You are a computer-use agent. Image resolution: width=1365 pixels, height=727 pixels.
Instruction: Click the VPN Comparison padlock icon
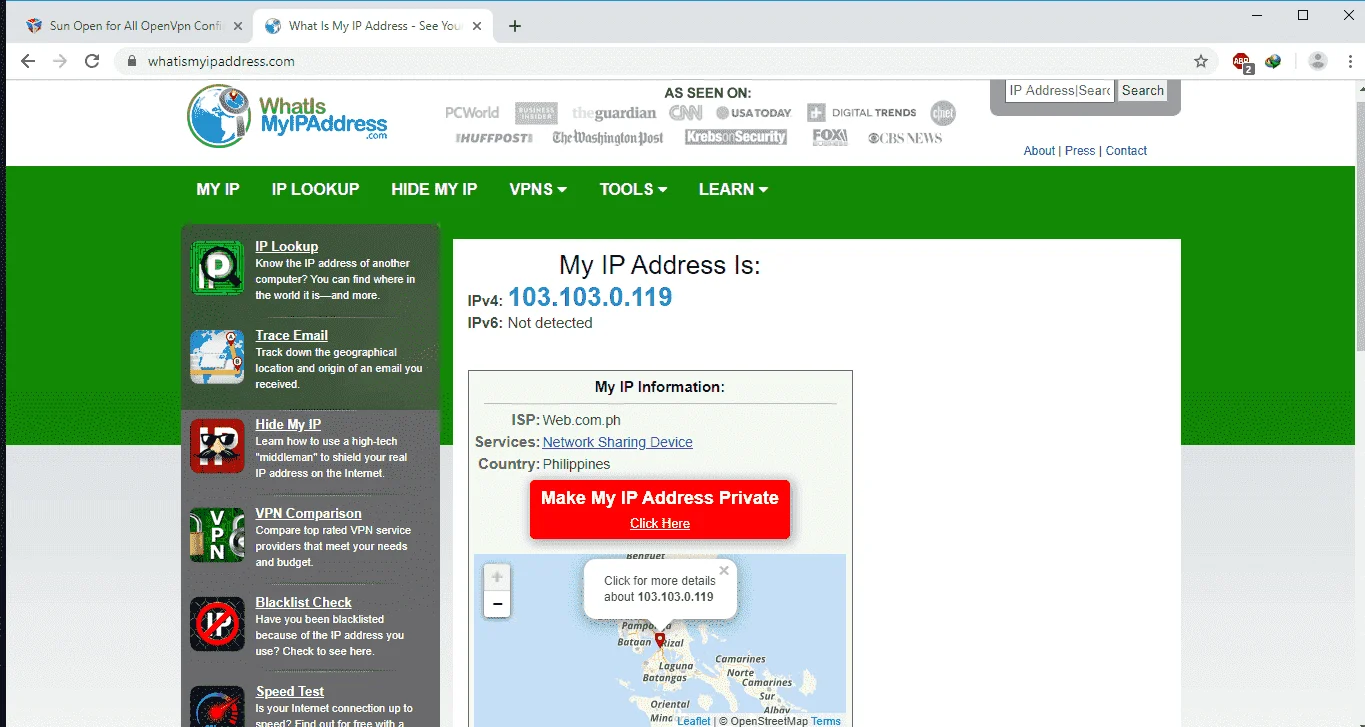click(217, 535)
